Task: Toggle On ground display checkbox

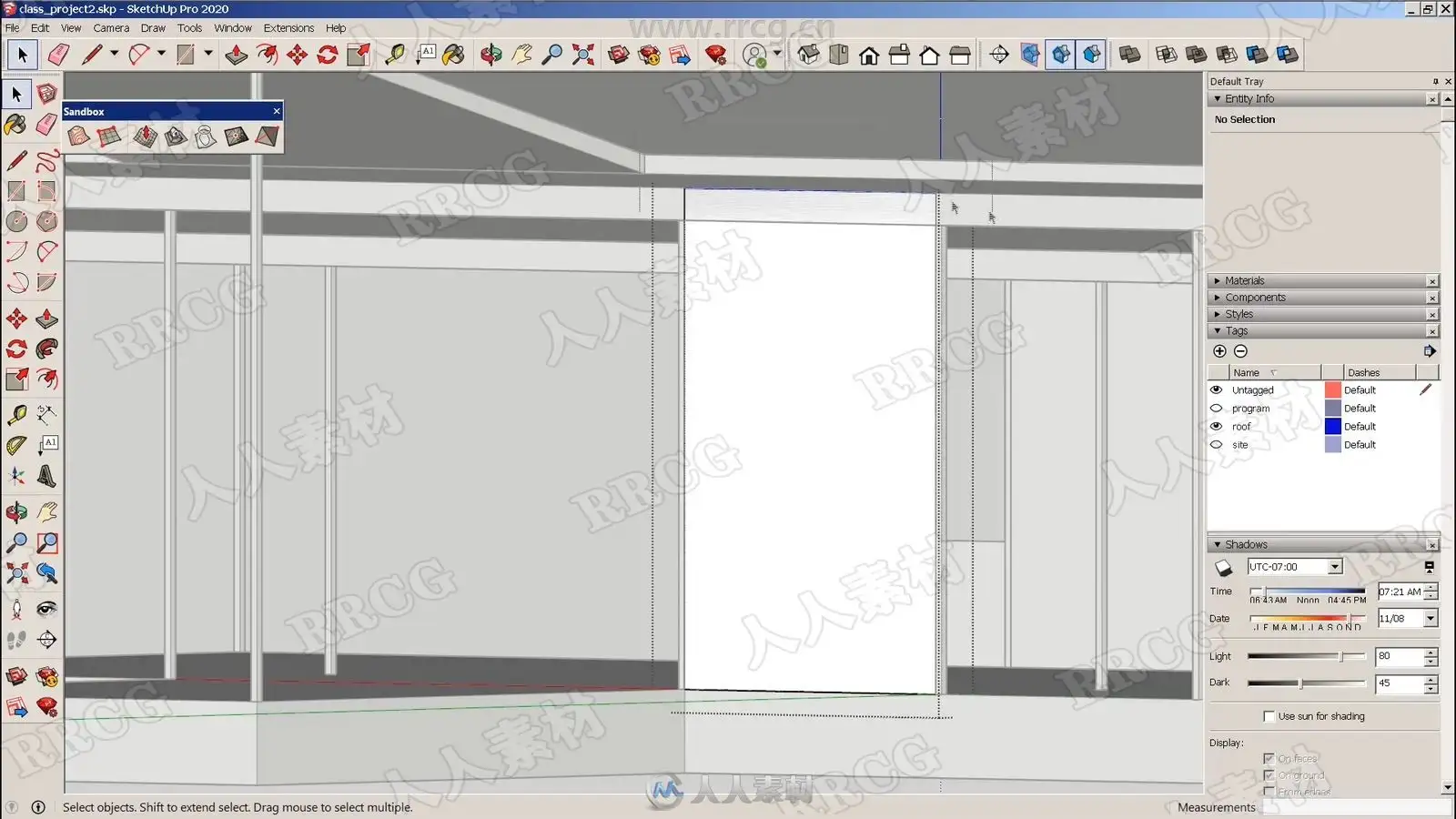Action: coord(1269,775)
